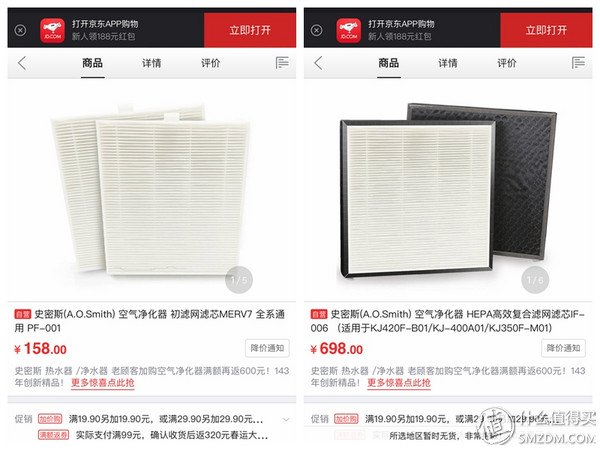600x450 pixels.
Task: Tap JD.COM logo in right banner
Action: coord(349,31)
